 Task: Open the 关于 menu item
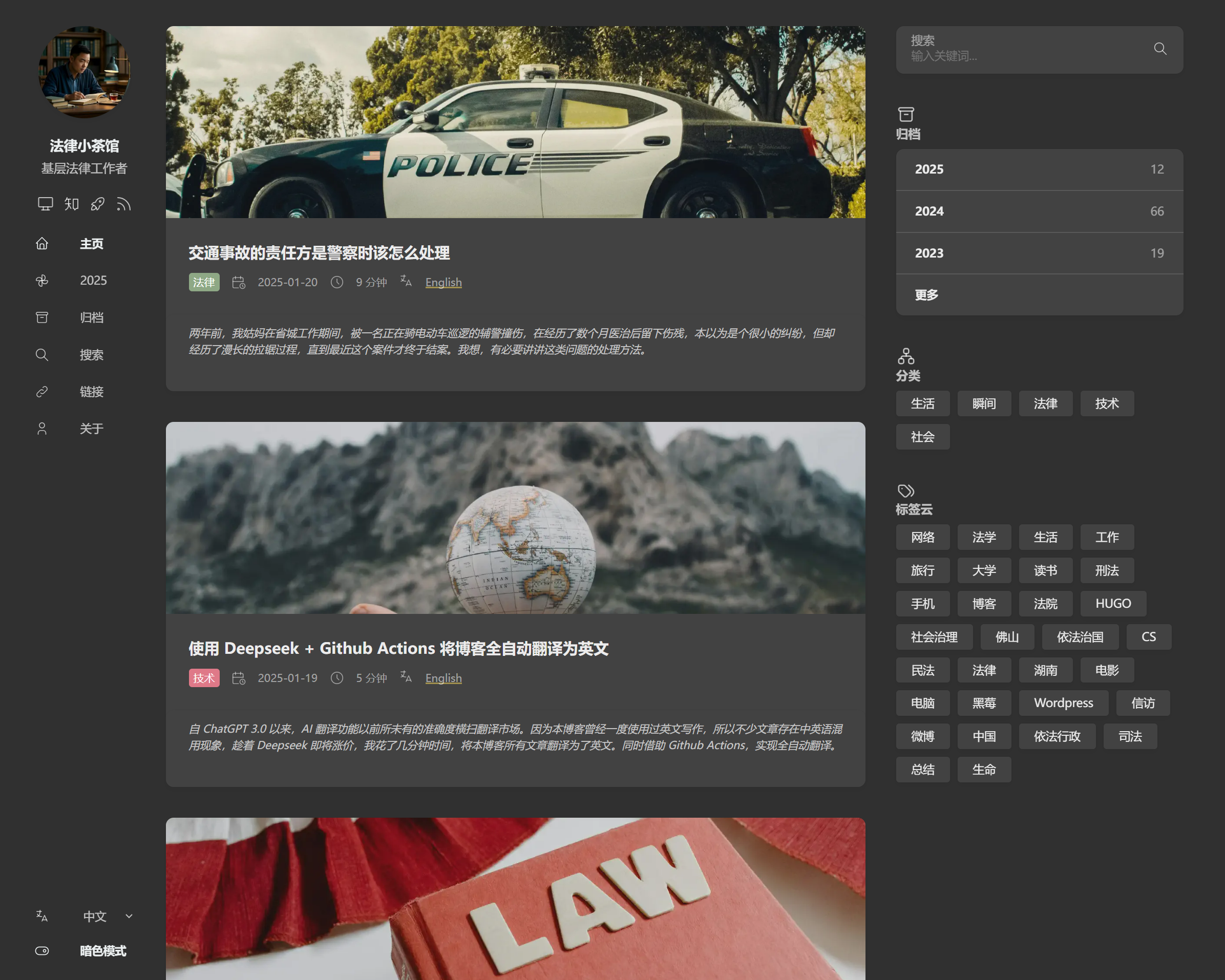(92, 429)
